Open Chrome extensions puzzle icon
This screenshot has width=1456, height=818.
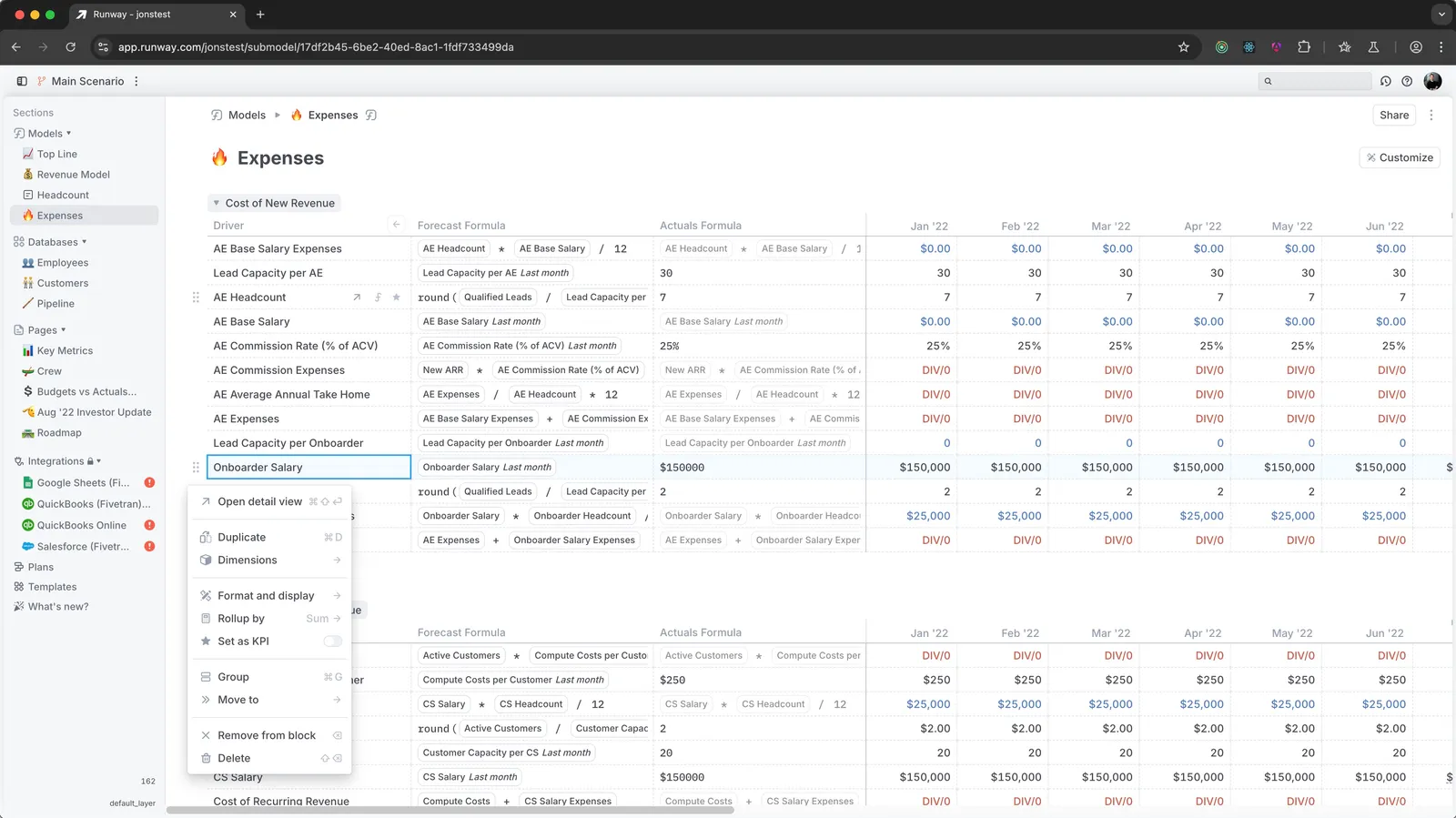(x=1304, y=47)
